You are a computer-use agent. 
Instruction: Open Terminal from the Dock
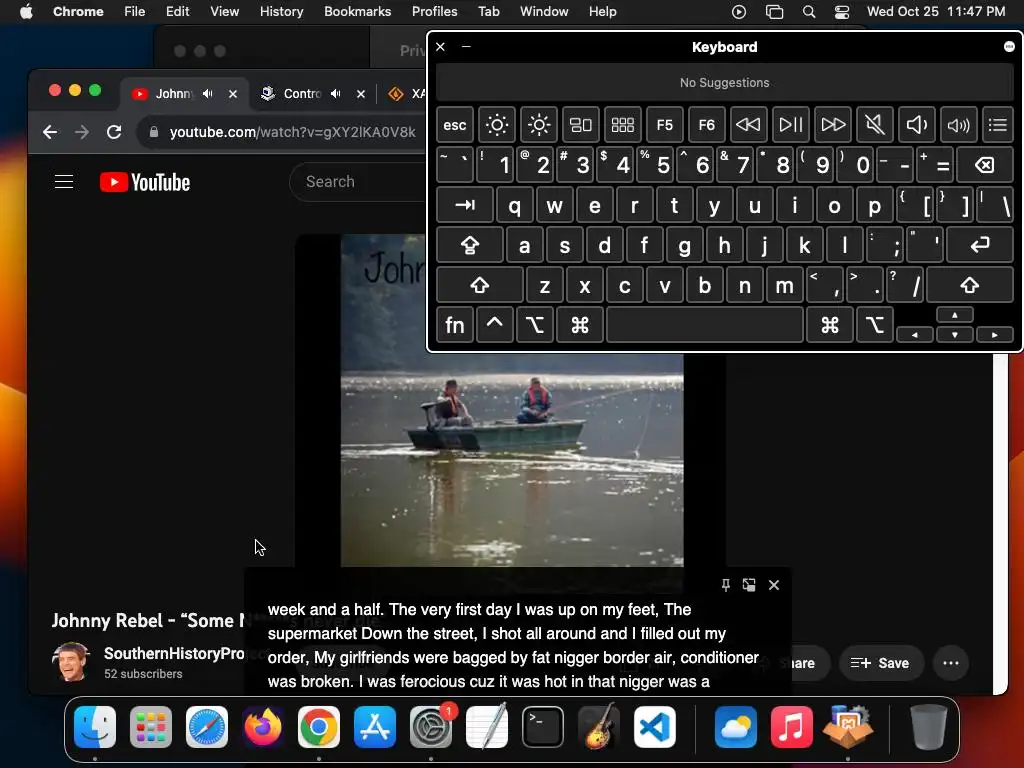543,727
